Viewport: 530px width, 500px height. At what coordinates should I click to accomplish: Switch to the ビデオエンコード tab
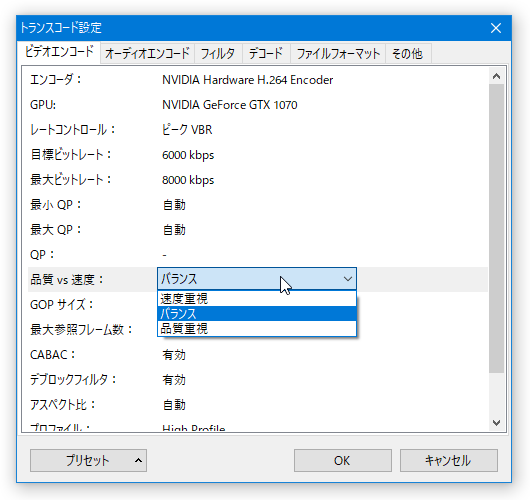pyautogui.click(x=59, y=52)
